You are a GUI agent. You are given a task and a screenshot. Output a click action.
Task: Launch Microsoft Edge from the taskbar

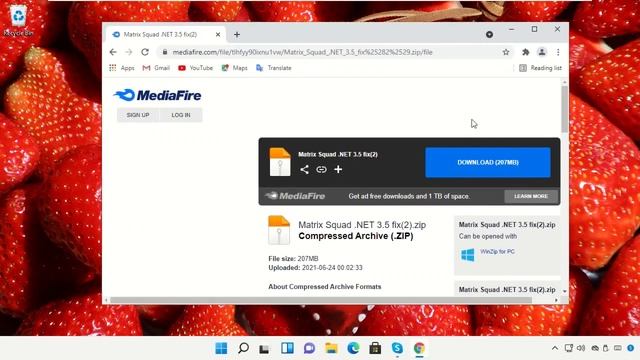[353, 348]
